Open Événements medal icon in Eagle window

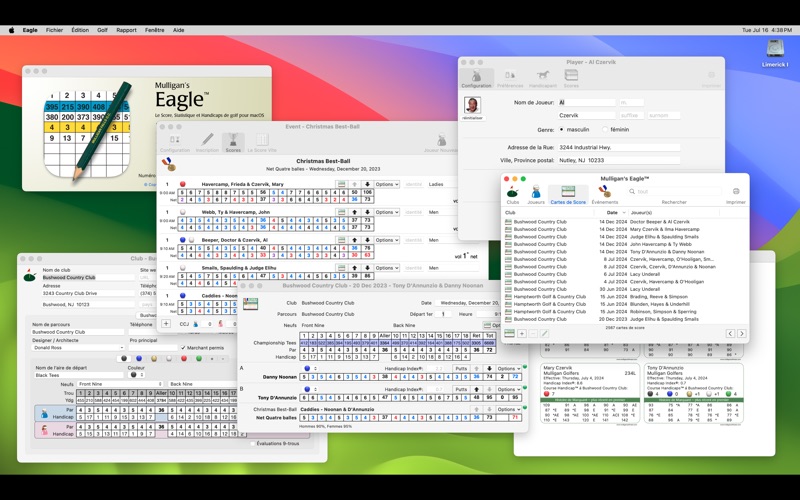[605, 195]
